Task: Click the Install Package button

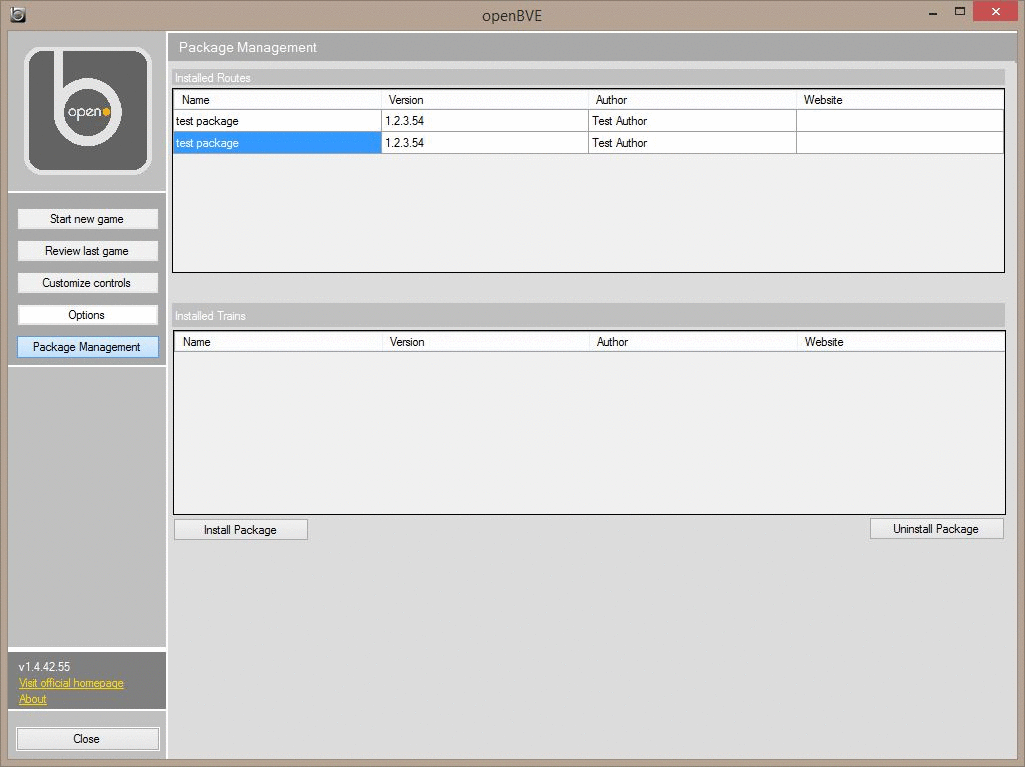Action: (x=241, y=530)
